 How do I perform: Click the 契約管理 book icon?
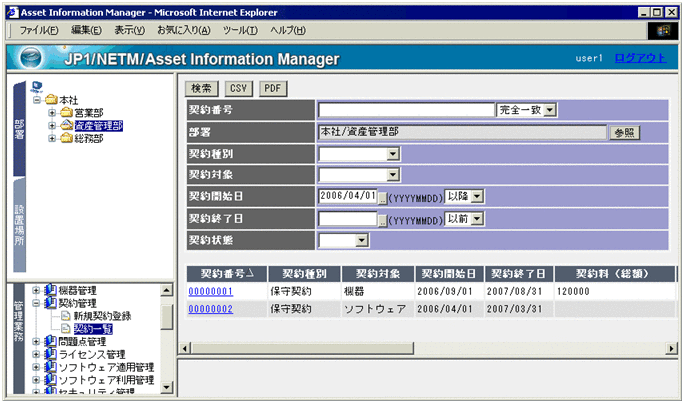click(x=51, y=302)
